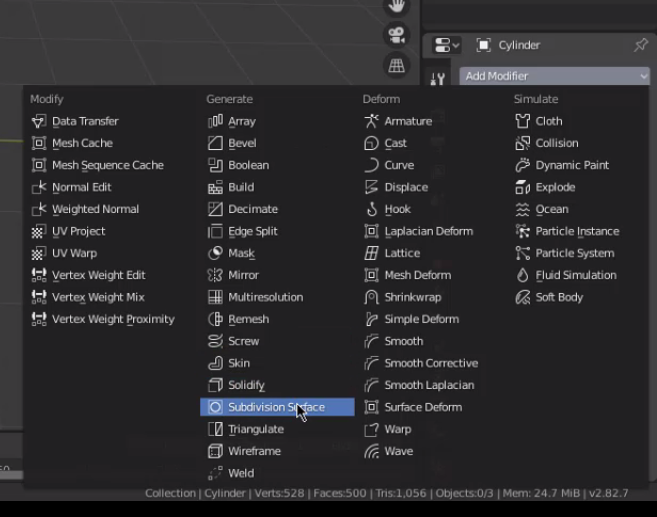Pin the Cylinder properties context

click(x=641, y=45)
